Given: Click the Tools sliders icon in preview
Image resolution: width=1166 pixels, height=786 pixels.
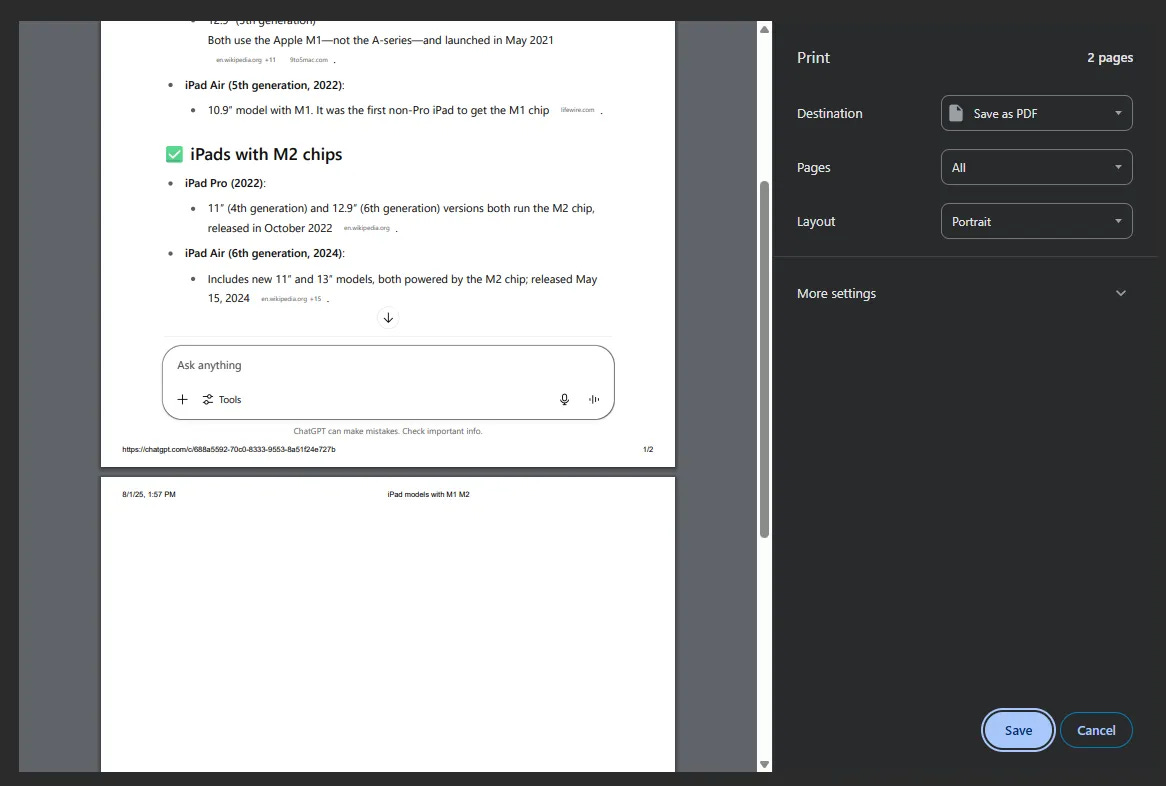Looking at the screenshot, I should (208, 399).
